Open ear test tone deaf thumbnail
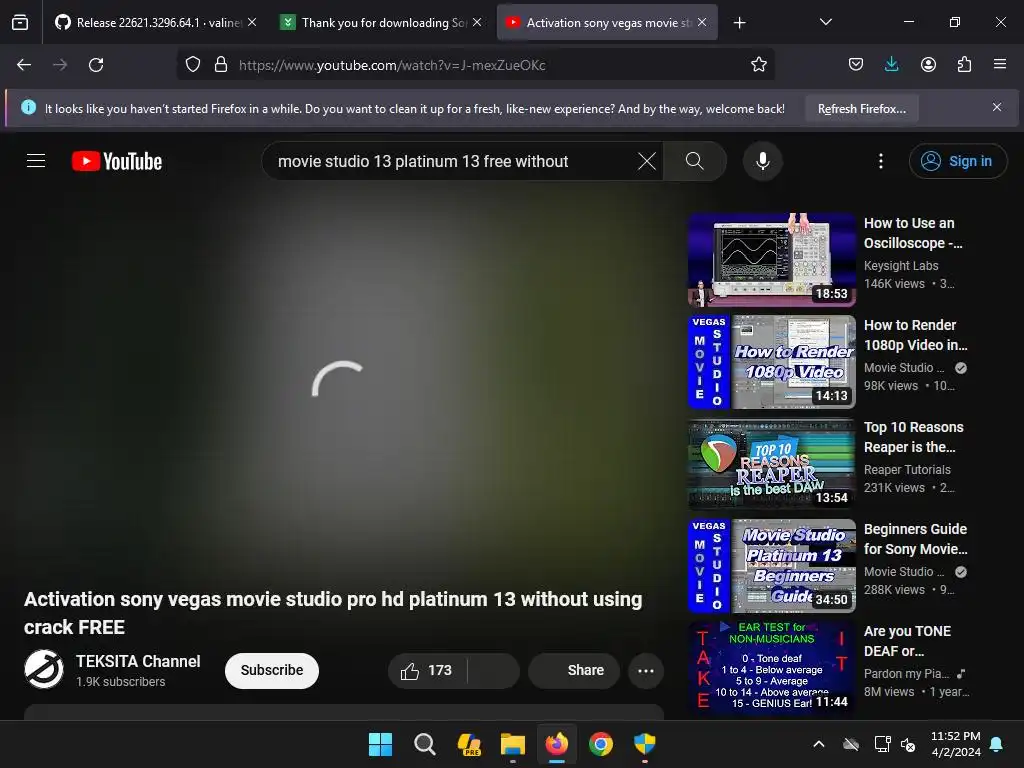Screen dimensions: 1024x768 pos(772,667)
